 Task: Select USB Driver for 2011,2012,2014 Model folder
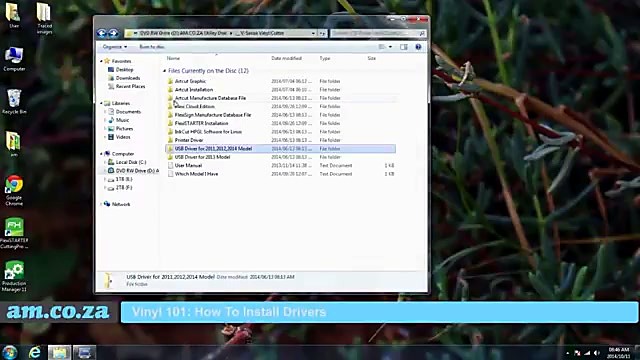point(281,149)
